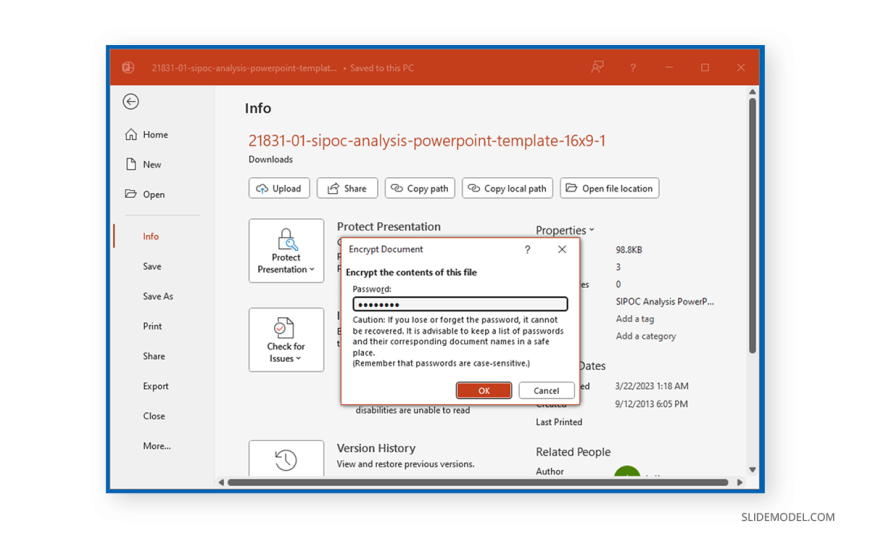Click the scroll up arrow
870x539 pixels.
[x=752, y=92]
